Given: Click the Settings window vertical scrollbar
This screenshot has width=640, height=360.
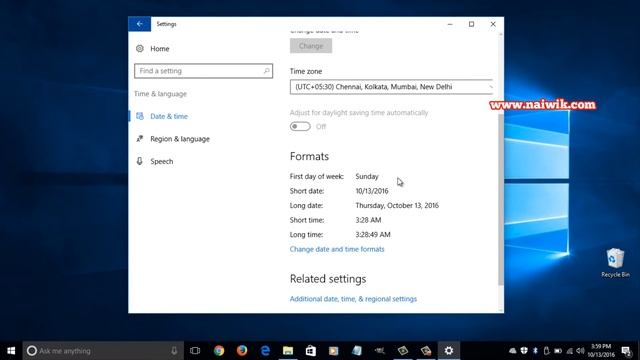Looking at the screenshot, I should click(x=501, y=199).
